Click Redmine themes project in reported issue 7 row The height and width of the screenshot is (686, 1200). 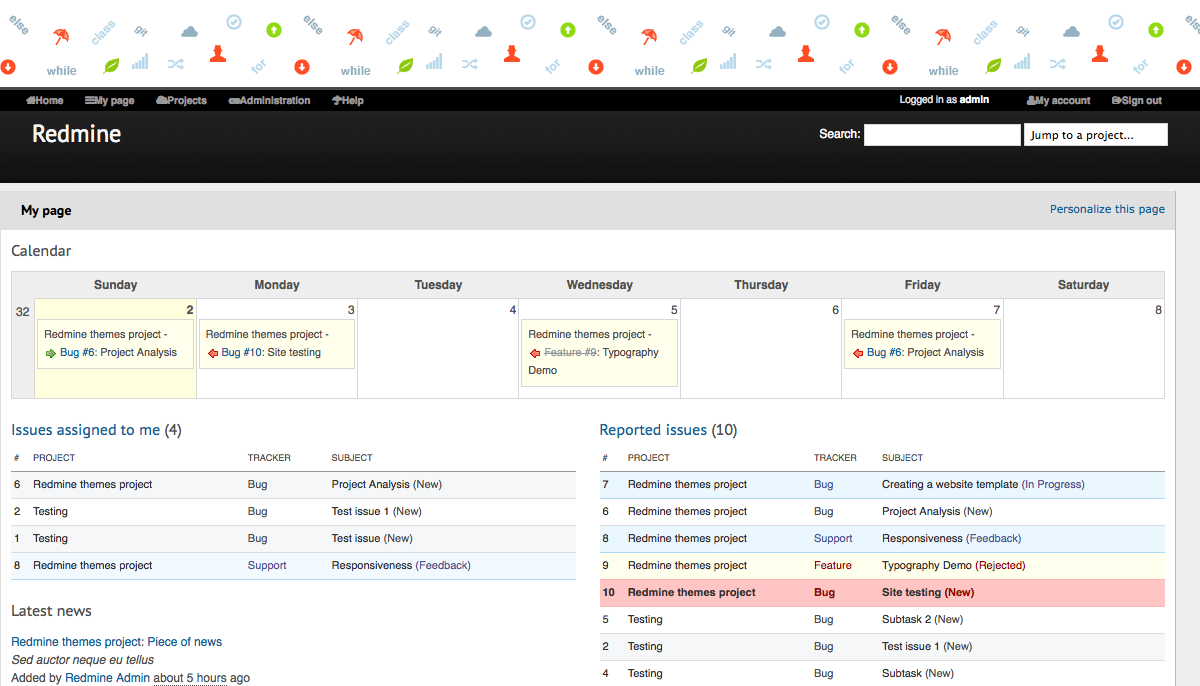tap(687, 484)
